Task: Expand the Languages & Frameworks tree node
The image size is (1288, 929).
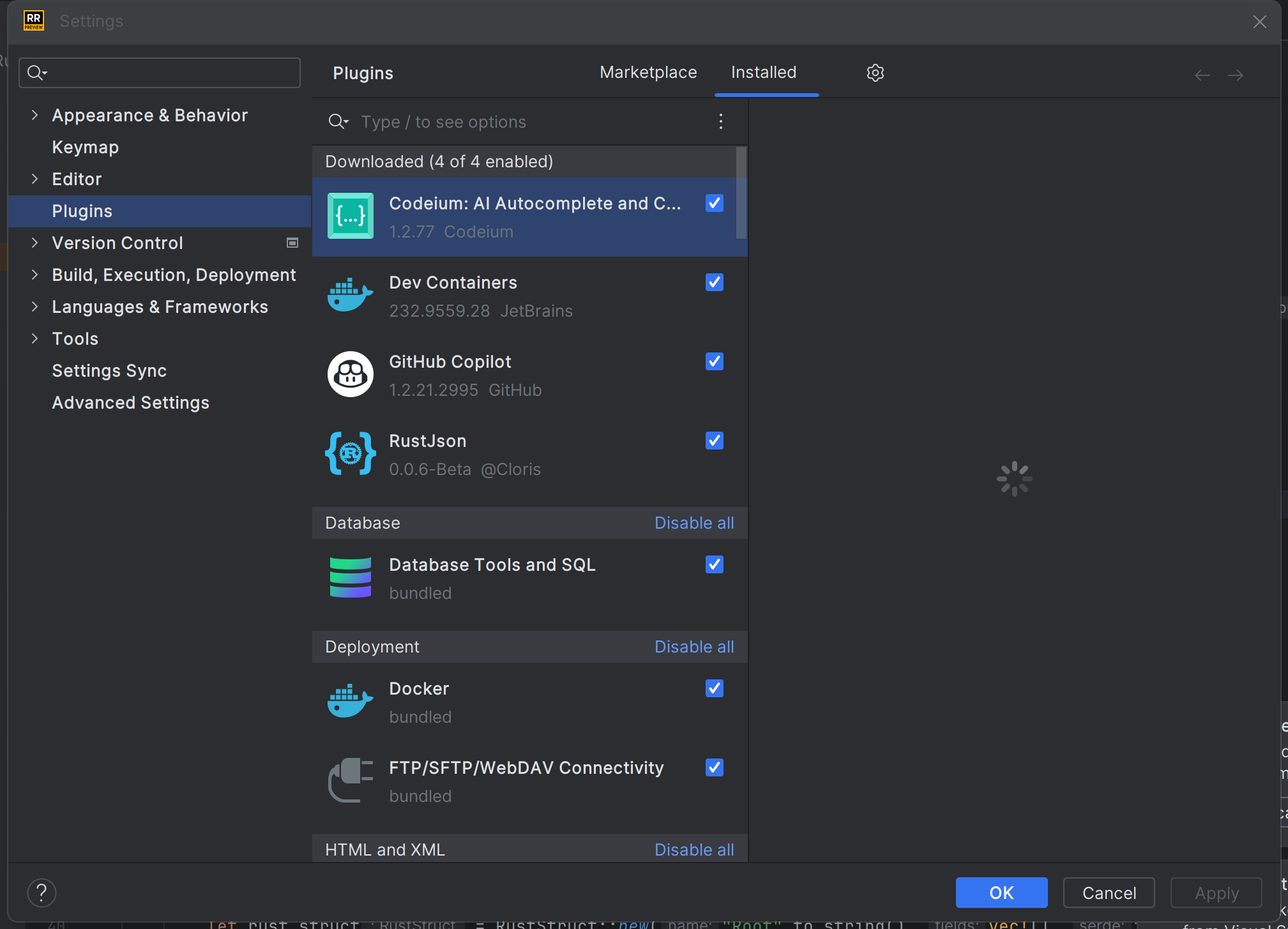Action: point(35,306)
